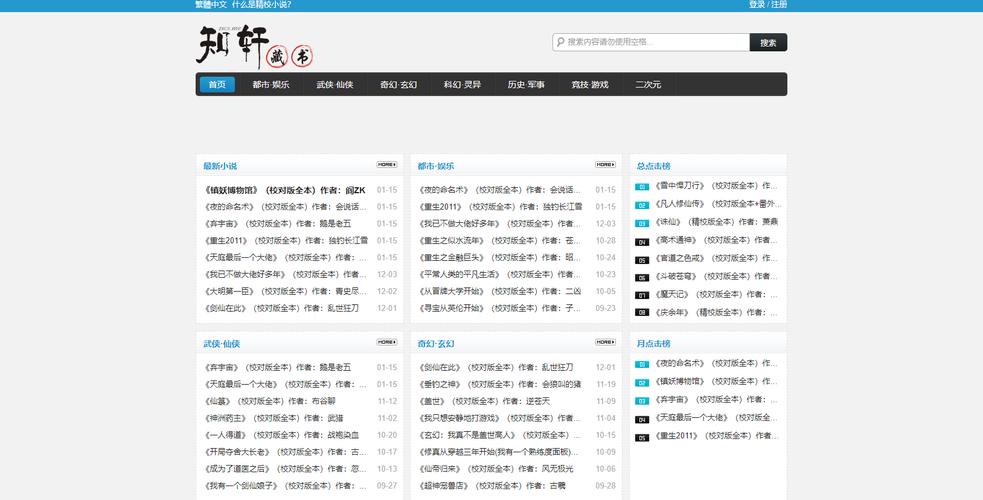
Task: Open MORE for 奇幻·玄幻 section
Action: 605,342
